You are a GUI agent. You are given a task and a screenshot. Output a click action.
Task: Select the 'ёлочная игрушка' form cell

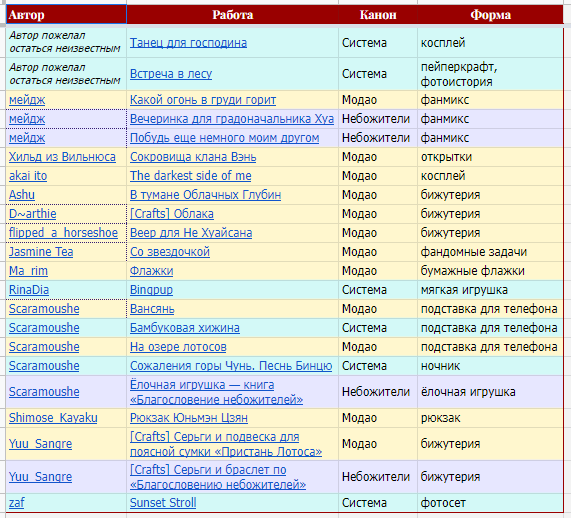pos(490,392)
